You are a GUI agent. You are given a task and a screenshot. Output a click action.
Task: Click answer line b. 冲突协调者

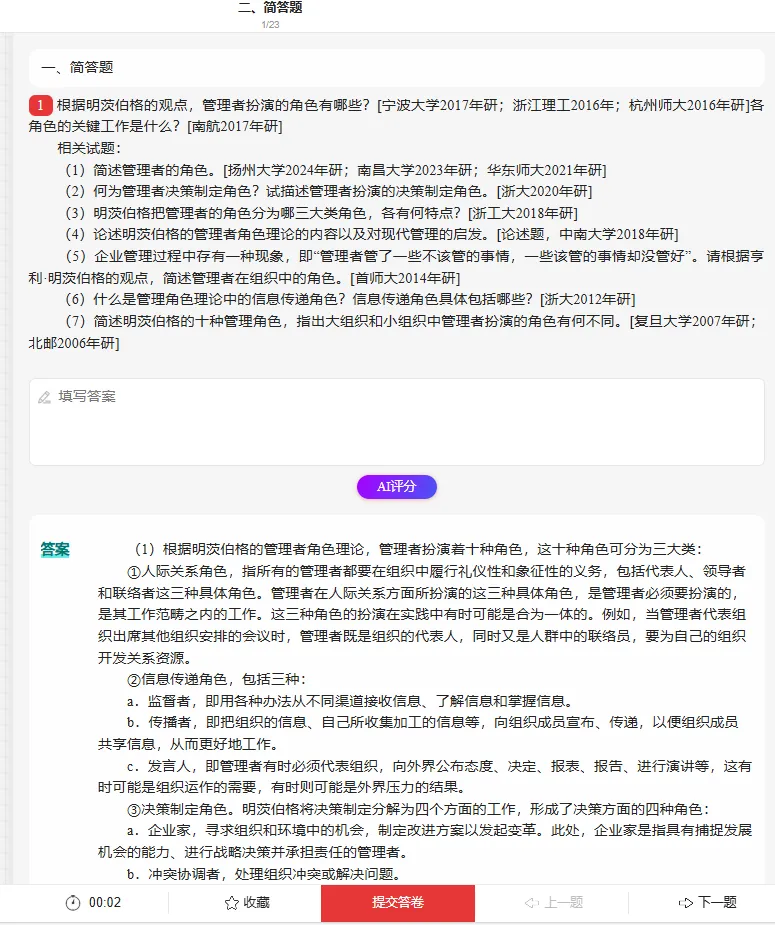point(264,874)
